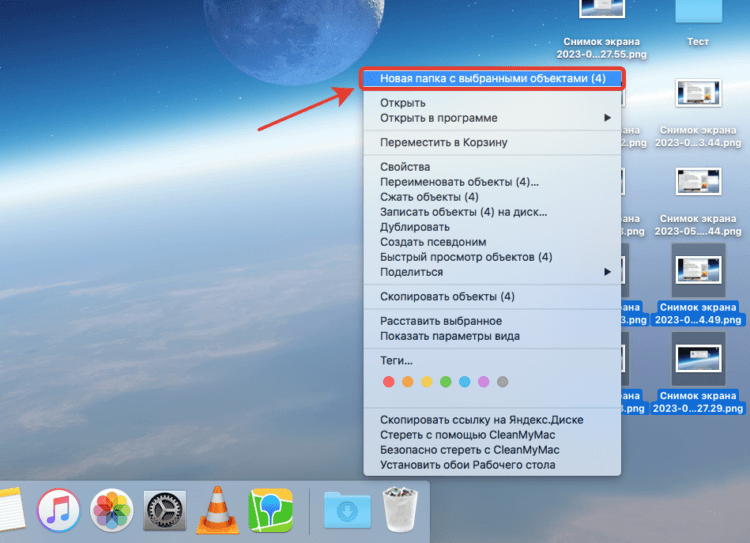Open the Maps app in Dock
750x543 pixels.
tap(271, 510)
